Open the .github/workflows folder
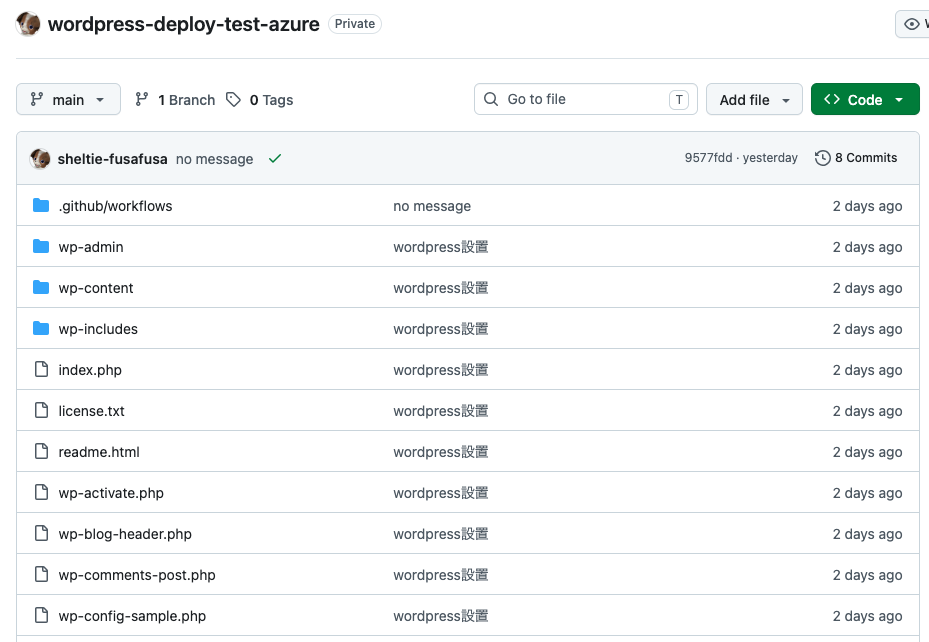 point(115,206)
